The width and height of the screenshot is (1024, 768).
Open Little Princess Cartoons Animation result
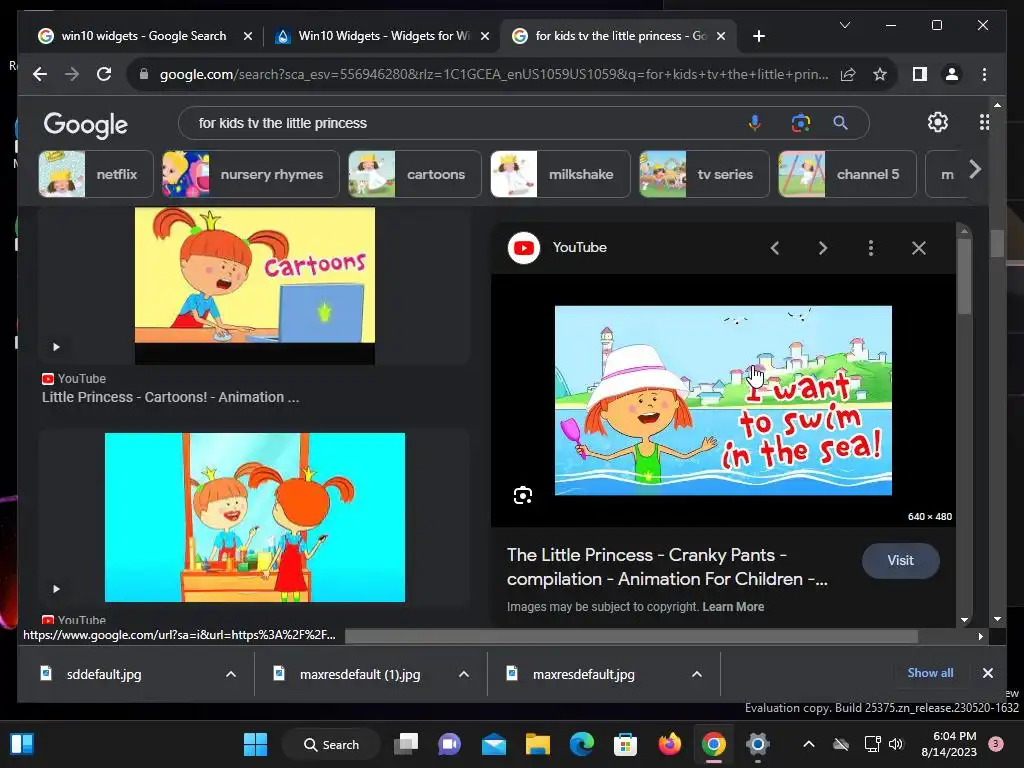coord(170,397)
